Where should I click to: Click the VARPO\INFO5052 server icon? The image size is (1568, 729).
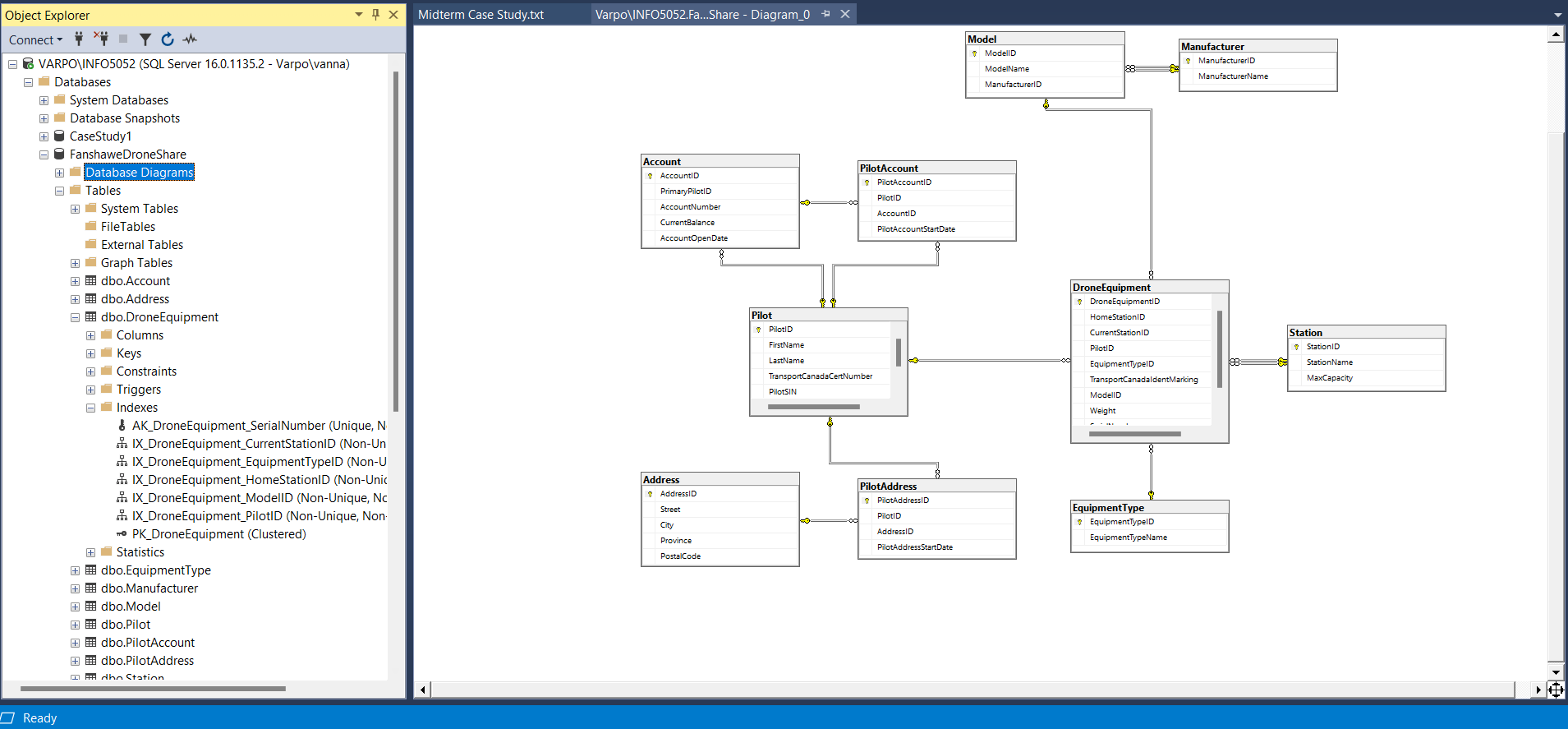coord(28,64)
